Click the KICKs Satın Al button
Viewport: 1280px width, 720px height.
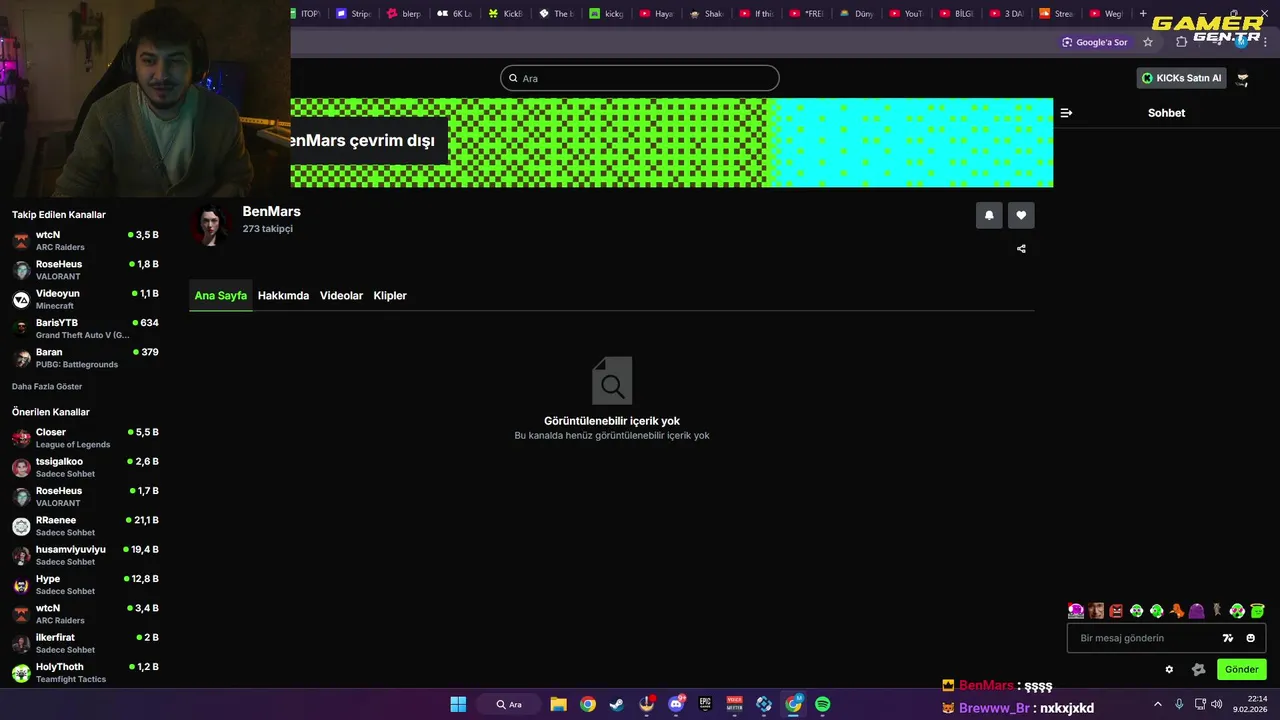click(1182, 78)
